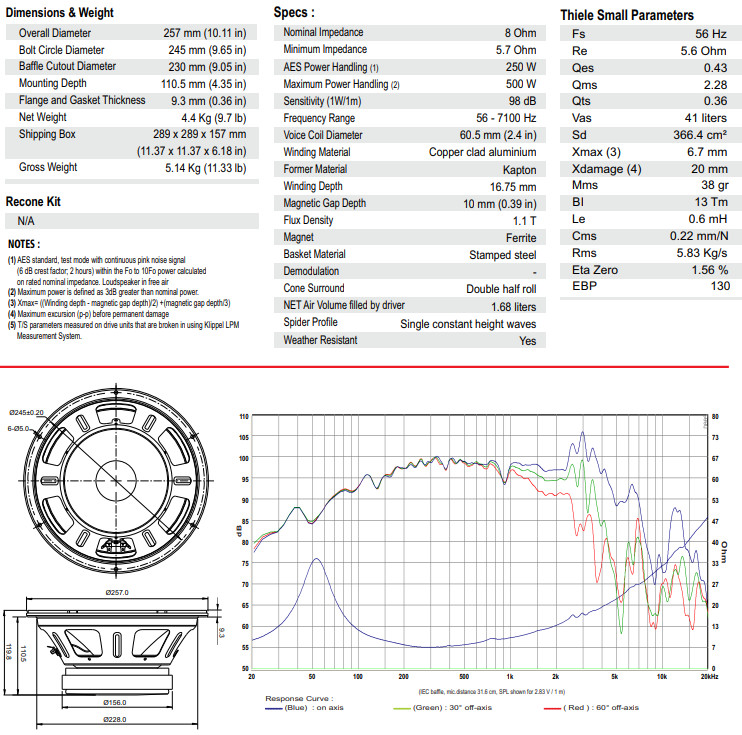The width and height of the screenshot is (742, 735).
Task: Click the "Eta Zero" parameter label
Action: tap(595, 271)
